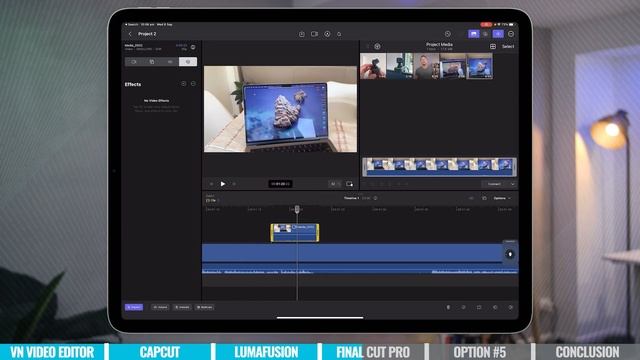Viewport: 640px width, 360px height.
Task: Switch to the second inspector tab
Action: pos(151,62)
